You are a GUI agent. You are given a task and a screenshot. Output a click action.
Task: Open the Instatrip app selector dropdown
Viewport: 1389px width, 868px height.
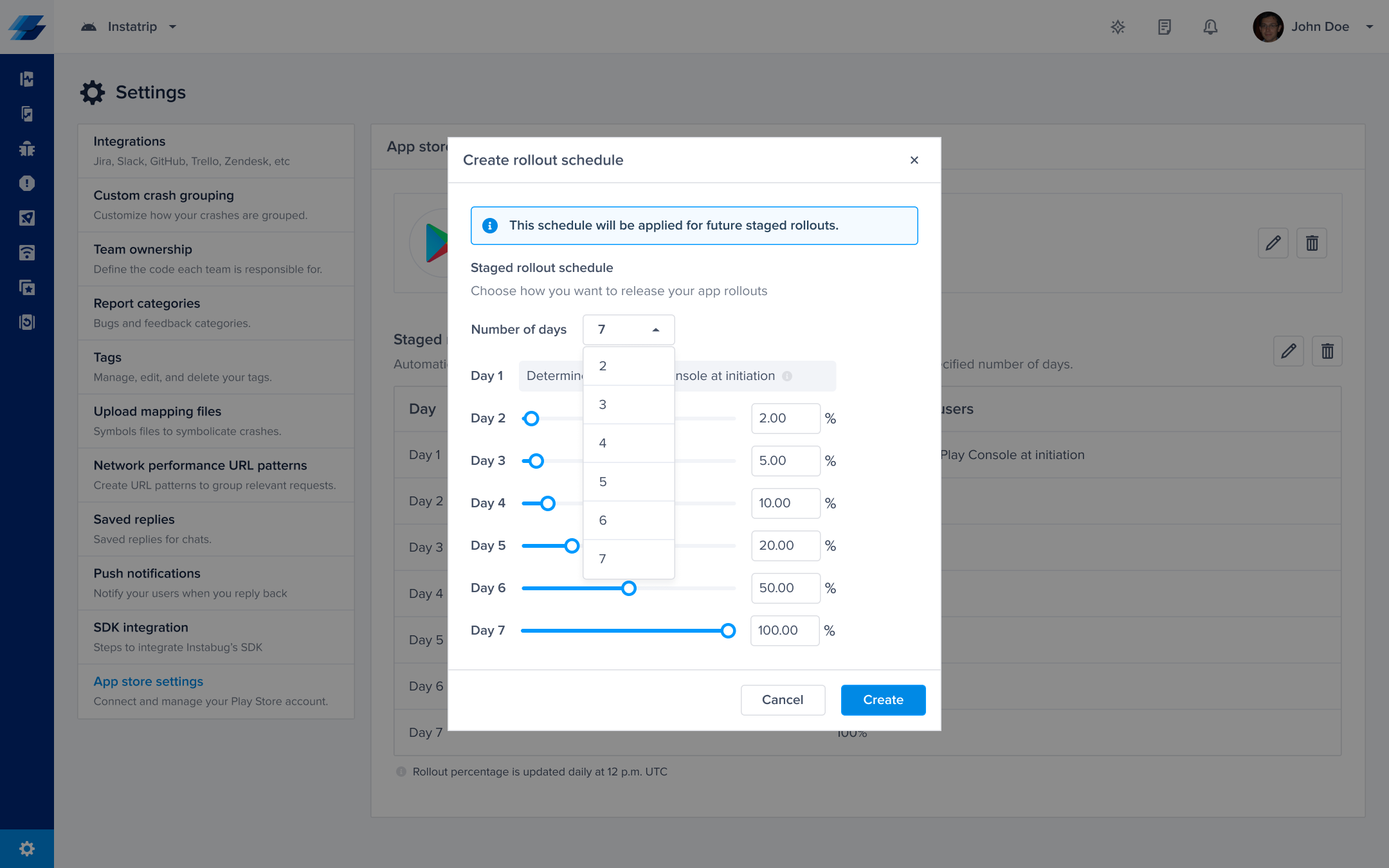pos(132,27)
